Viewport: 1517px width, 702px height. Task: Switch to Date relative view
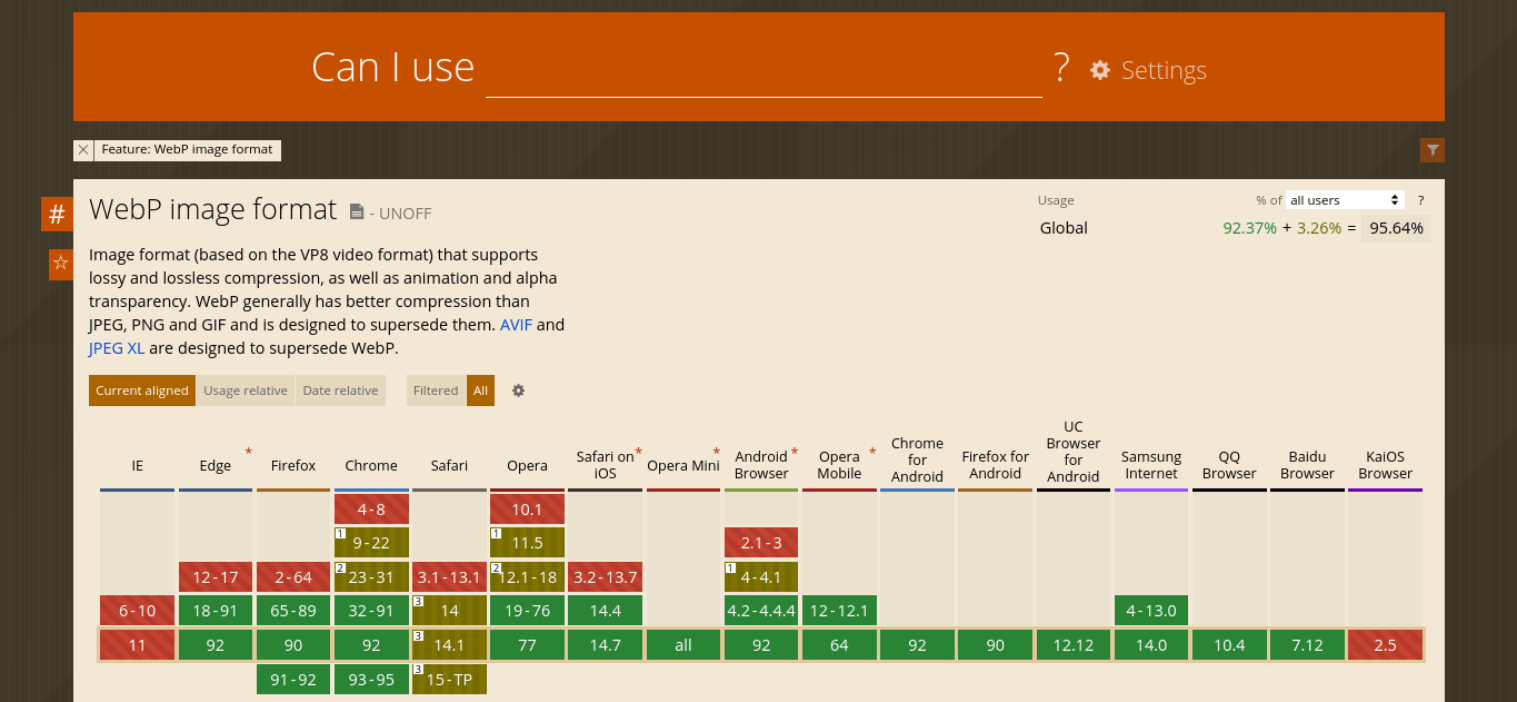pos(340,391)
